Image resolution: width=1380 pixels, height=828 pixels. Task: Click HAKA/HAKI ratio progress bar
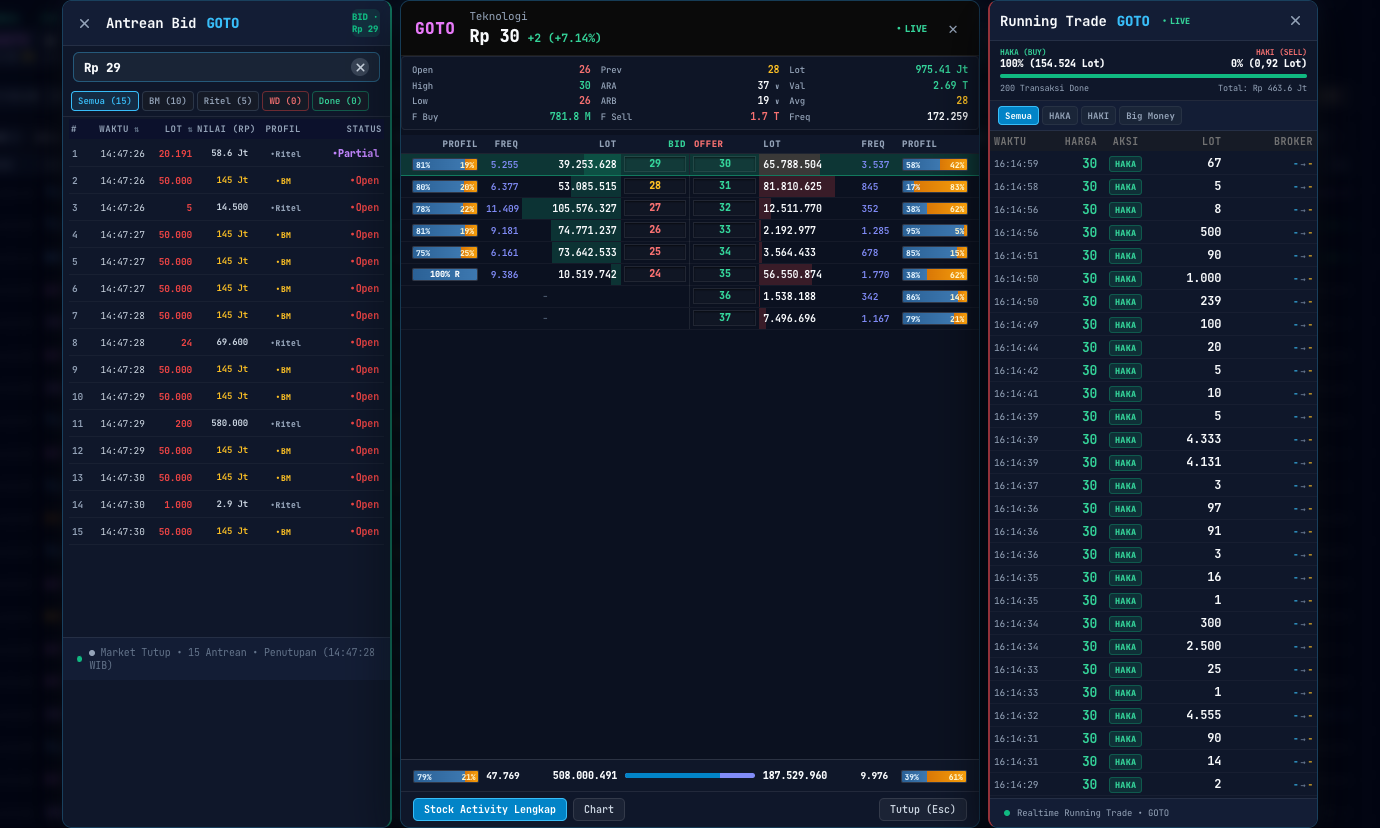1153,76
